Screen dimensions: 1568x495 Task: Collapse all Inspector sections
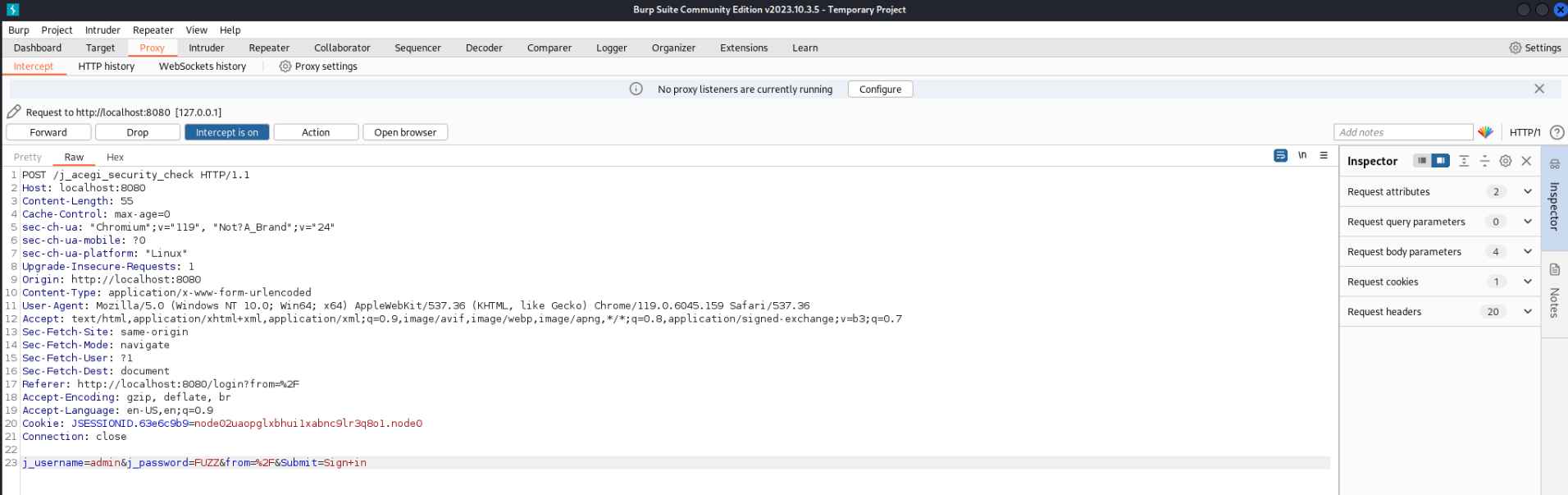(x=1484, y=161)
